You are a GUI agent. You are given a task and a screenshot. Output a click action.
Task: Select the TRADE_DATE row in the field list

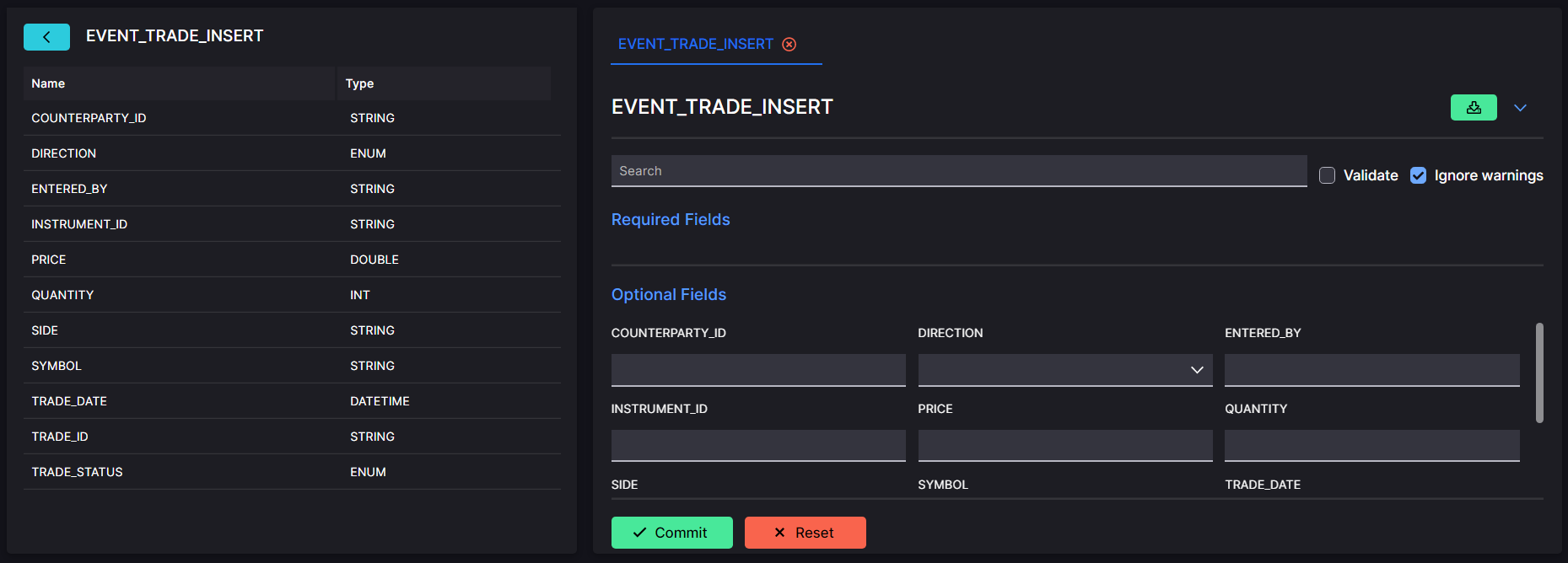click(x=292, y=401)
